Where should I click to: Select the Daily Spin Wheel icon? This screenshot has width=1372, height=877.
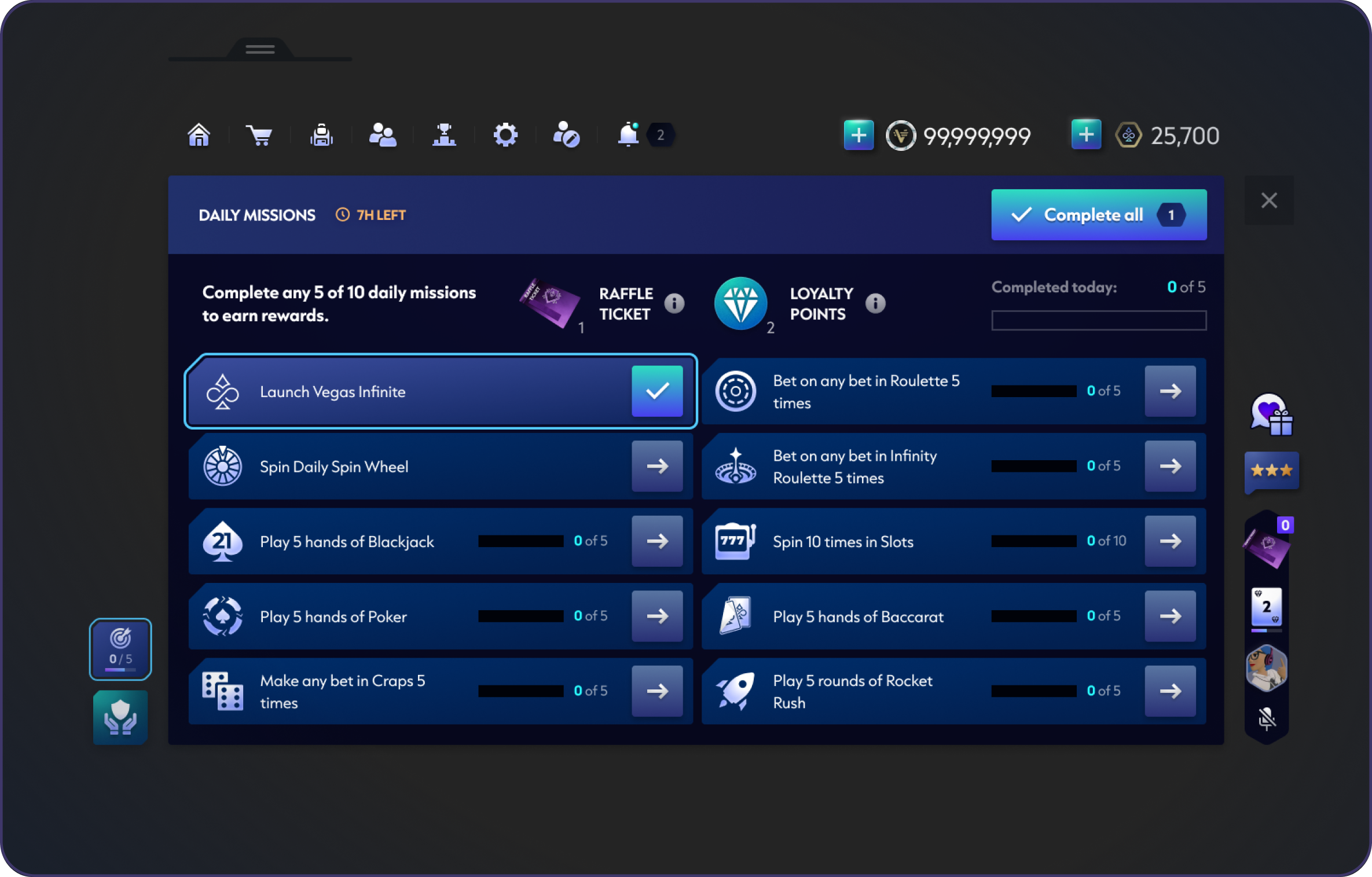point(222,466)
